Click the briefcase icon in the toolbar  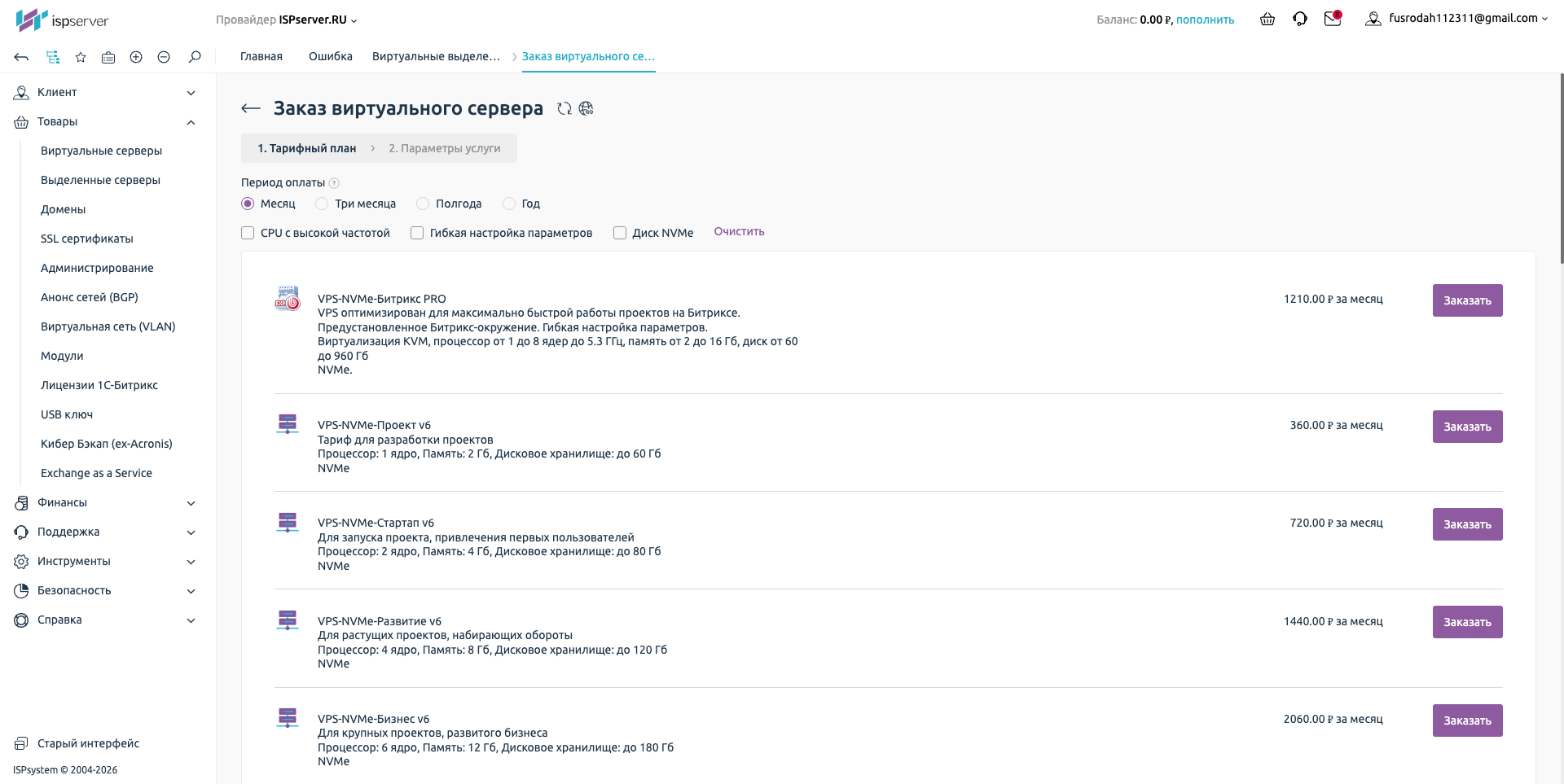point(108,57)
